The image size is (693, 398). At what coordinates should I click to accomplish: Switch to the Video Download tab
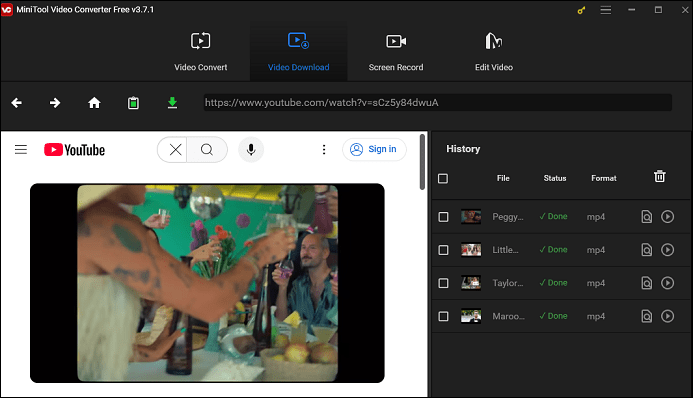[x=298, y=52]
